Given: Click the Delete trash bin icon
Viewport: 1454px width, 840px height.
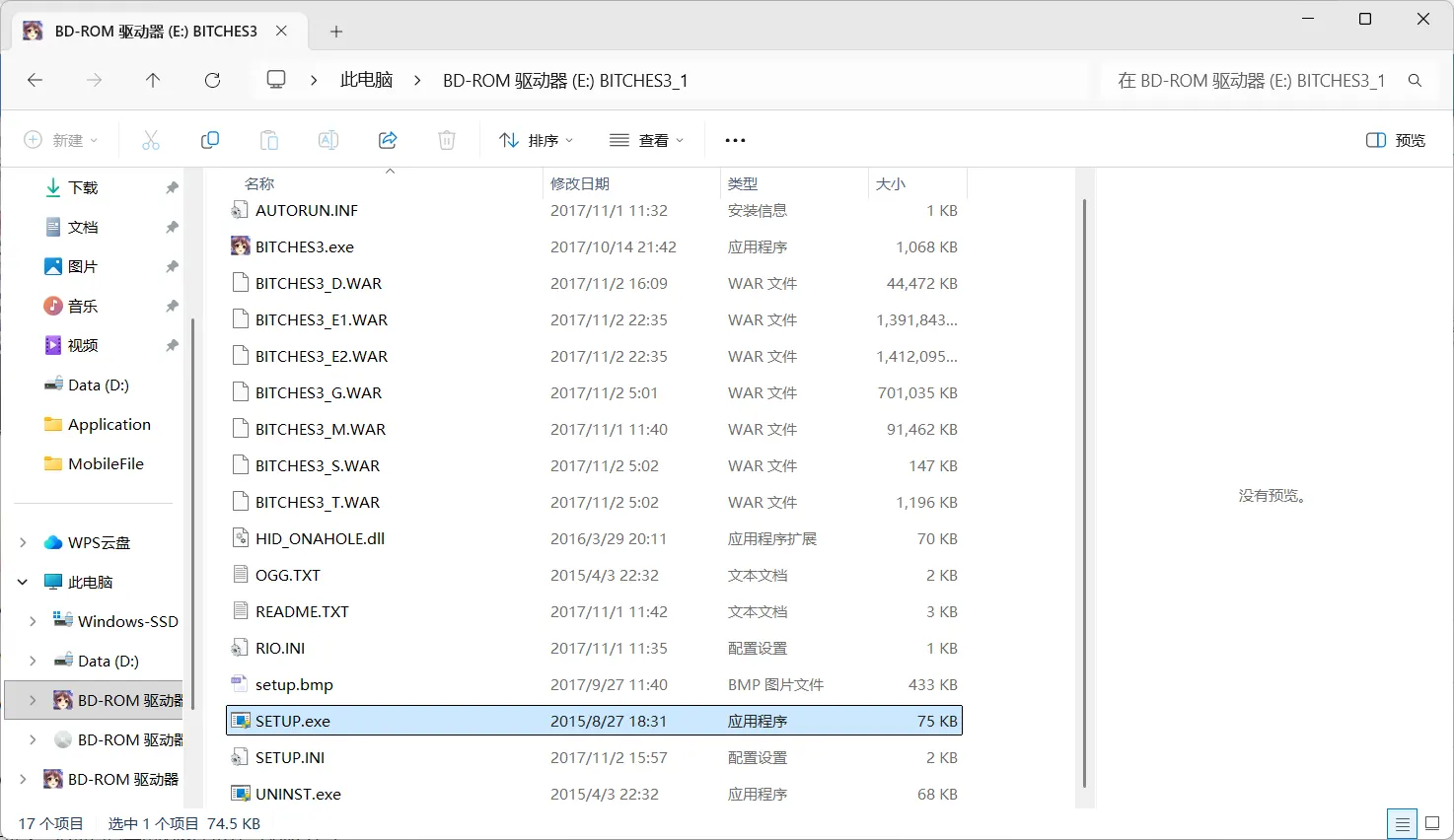Looking at the screenshot, I should click(x=447, y=140).
